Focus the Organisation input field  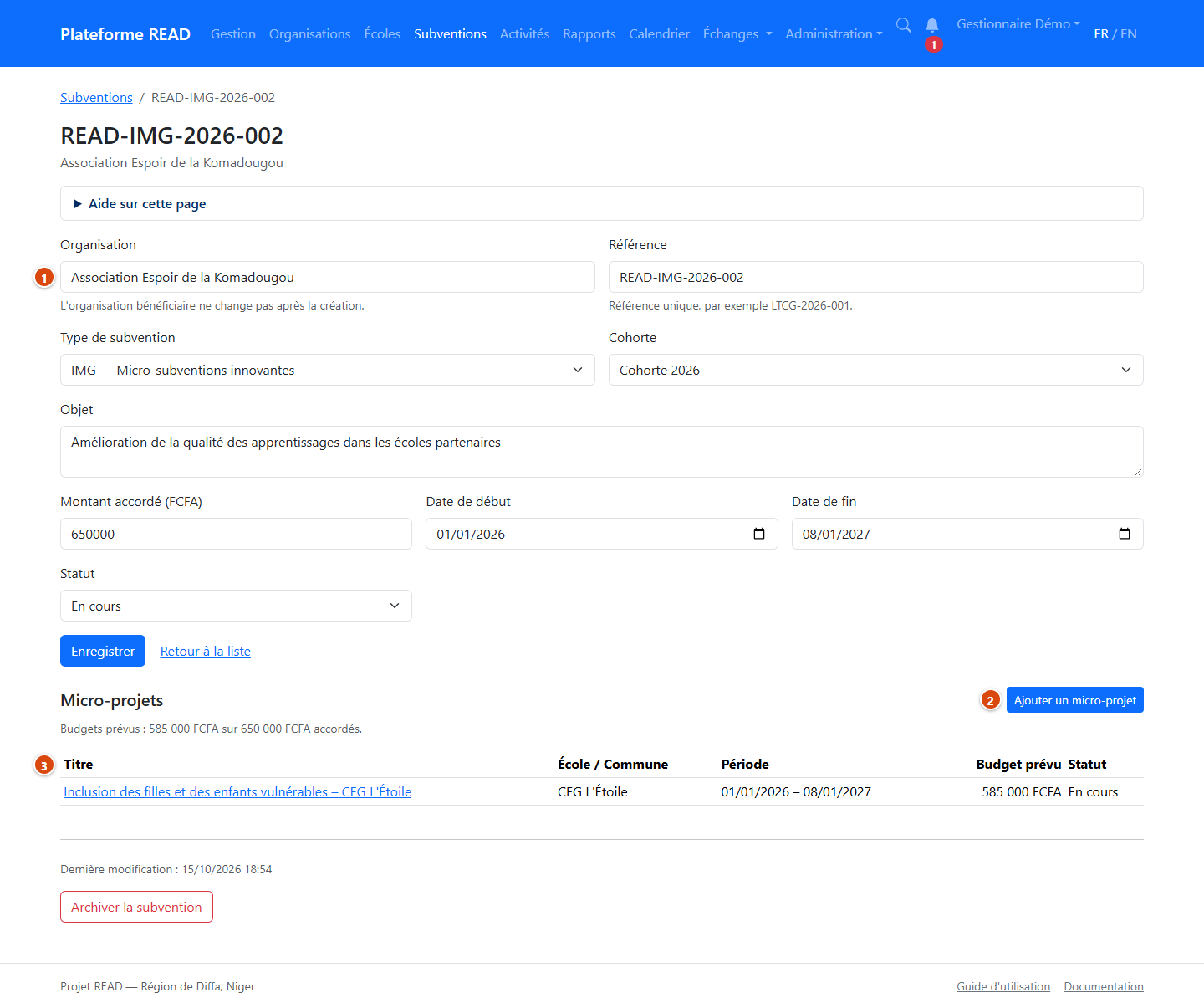tap(328, 277)
